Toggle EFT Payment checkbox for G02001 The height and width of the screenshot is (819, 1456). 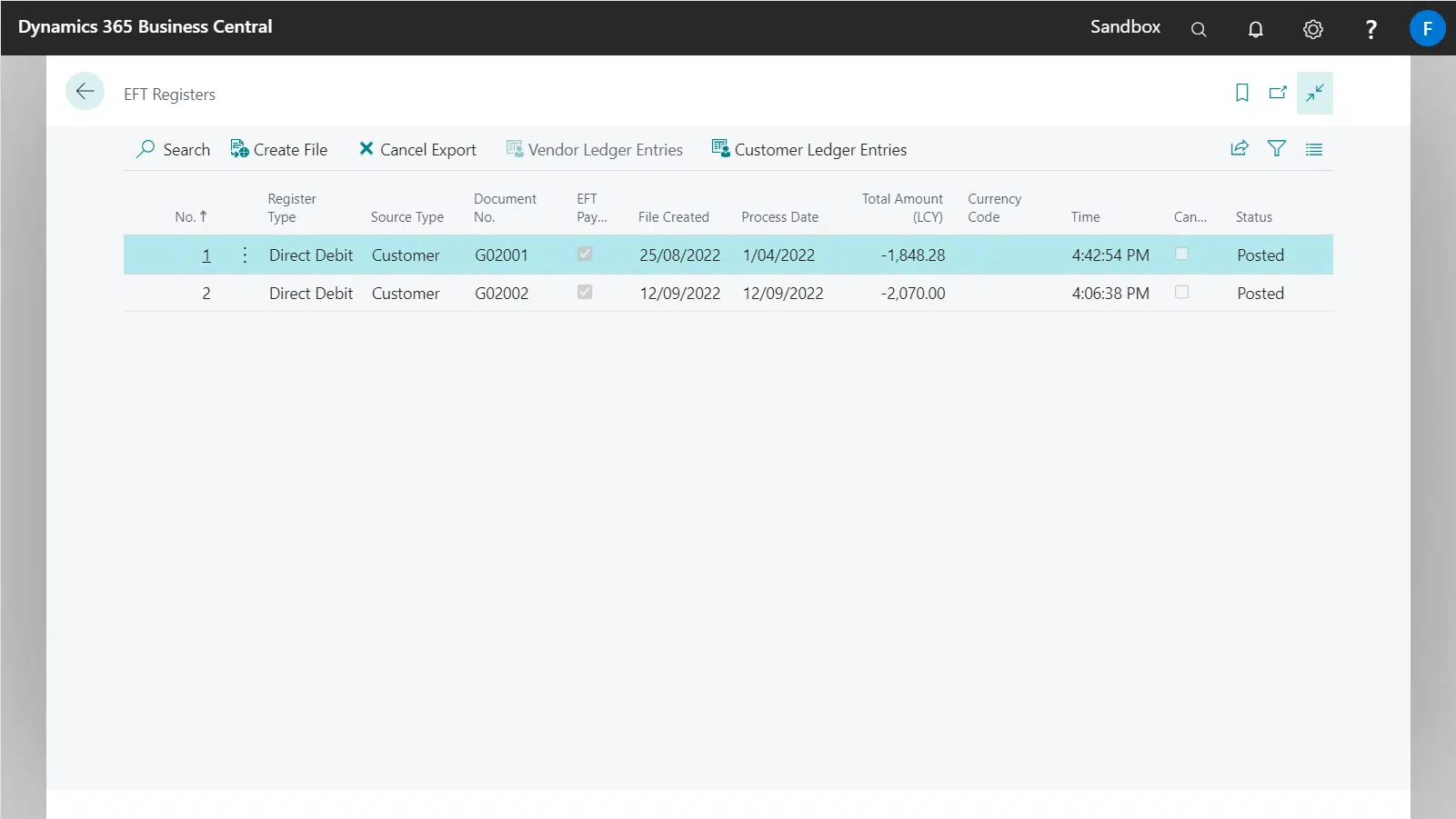tap(585, 255)
